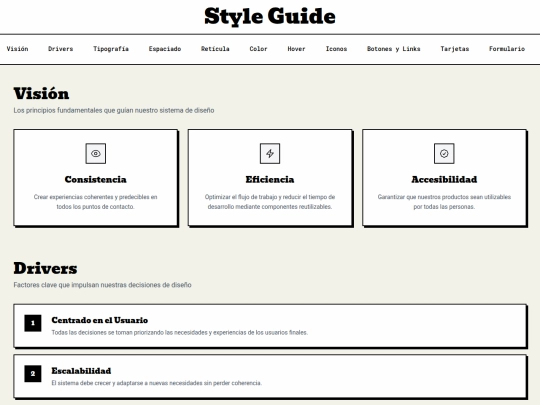Select the Espaciado nav item

click(165, 49)
